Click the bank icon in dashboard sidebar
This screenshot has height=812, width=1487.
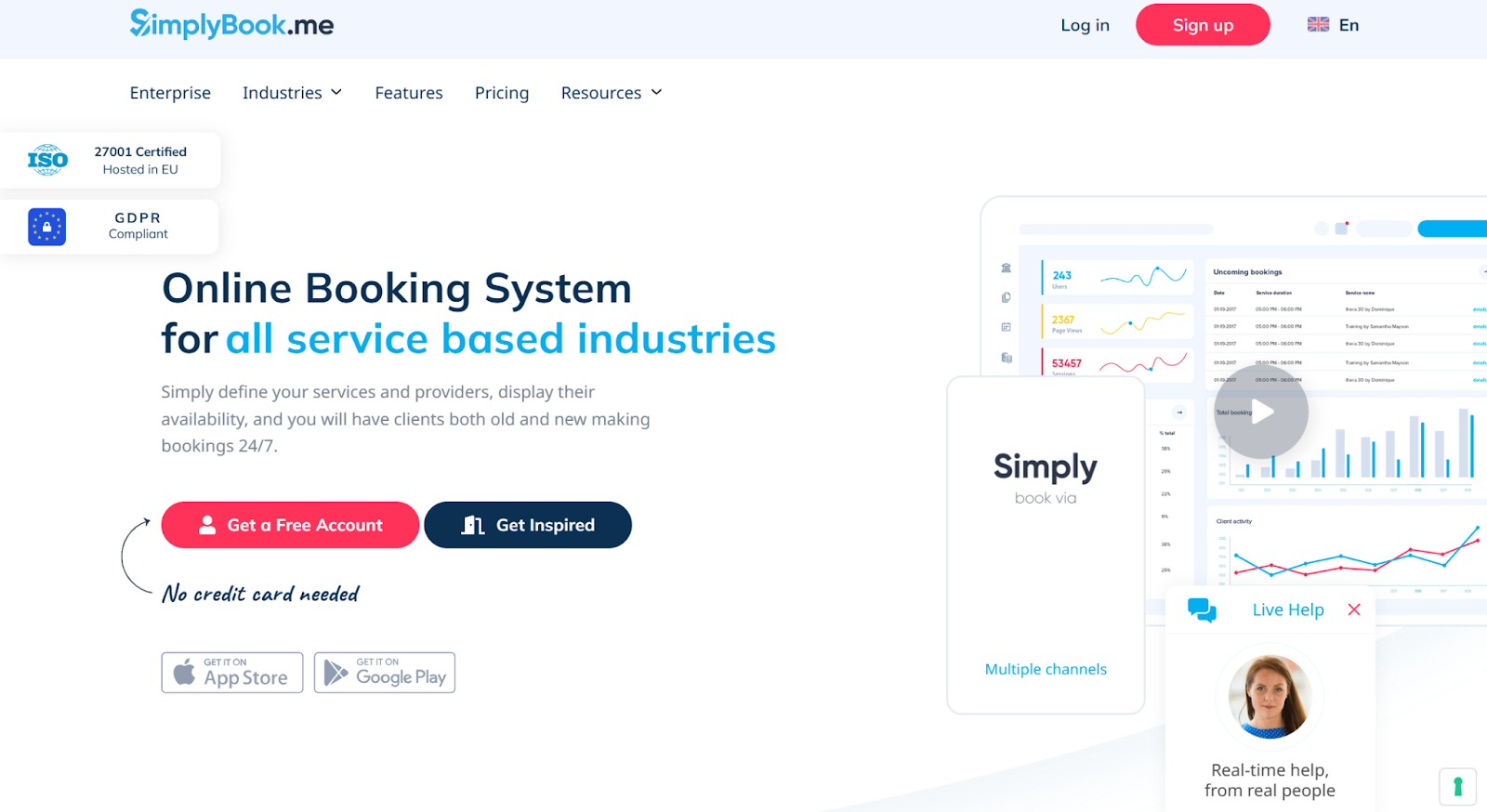1006,268
